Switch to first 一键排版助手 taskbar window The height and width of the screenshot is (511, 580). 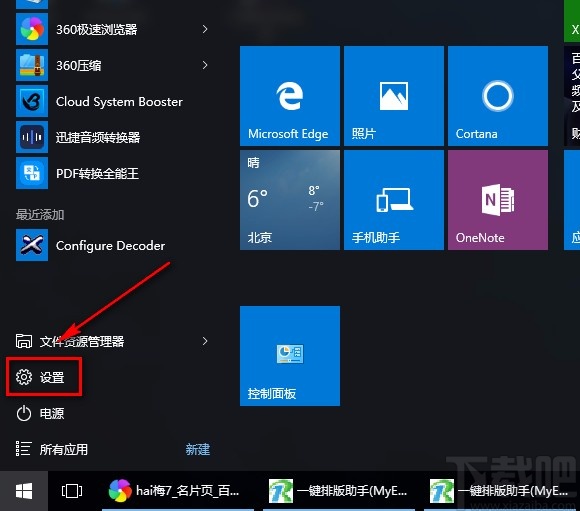pyautogui.click(x=339, y=491)
